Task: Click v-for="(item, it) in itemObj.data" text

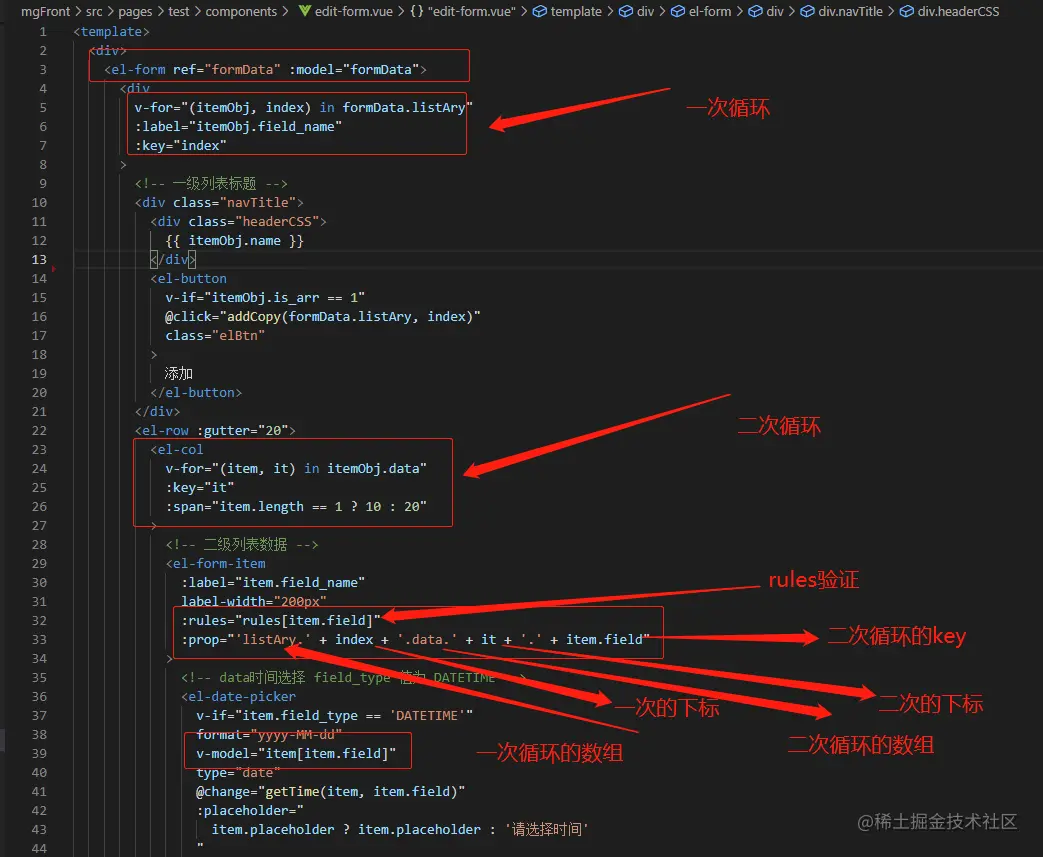Action: [x=295, y=468]
